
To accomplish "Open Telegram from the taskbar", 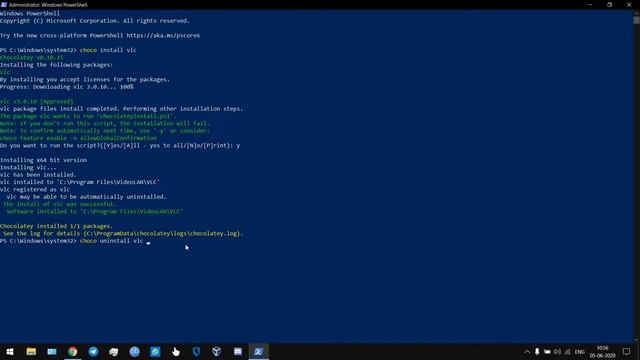I will click(93, 351).
